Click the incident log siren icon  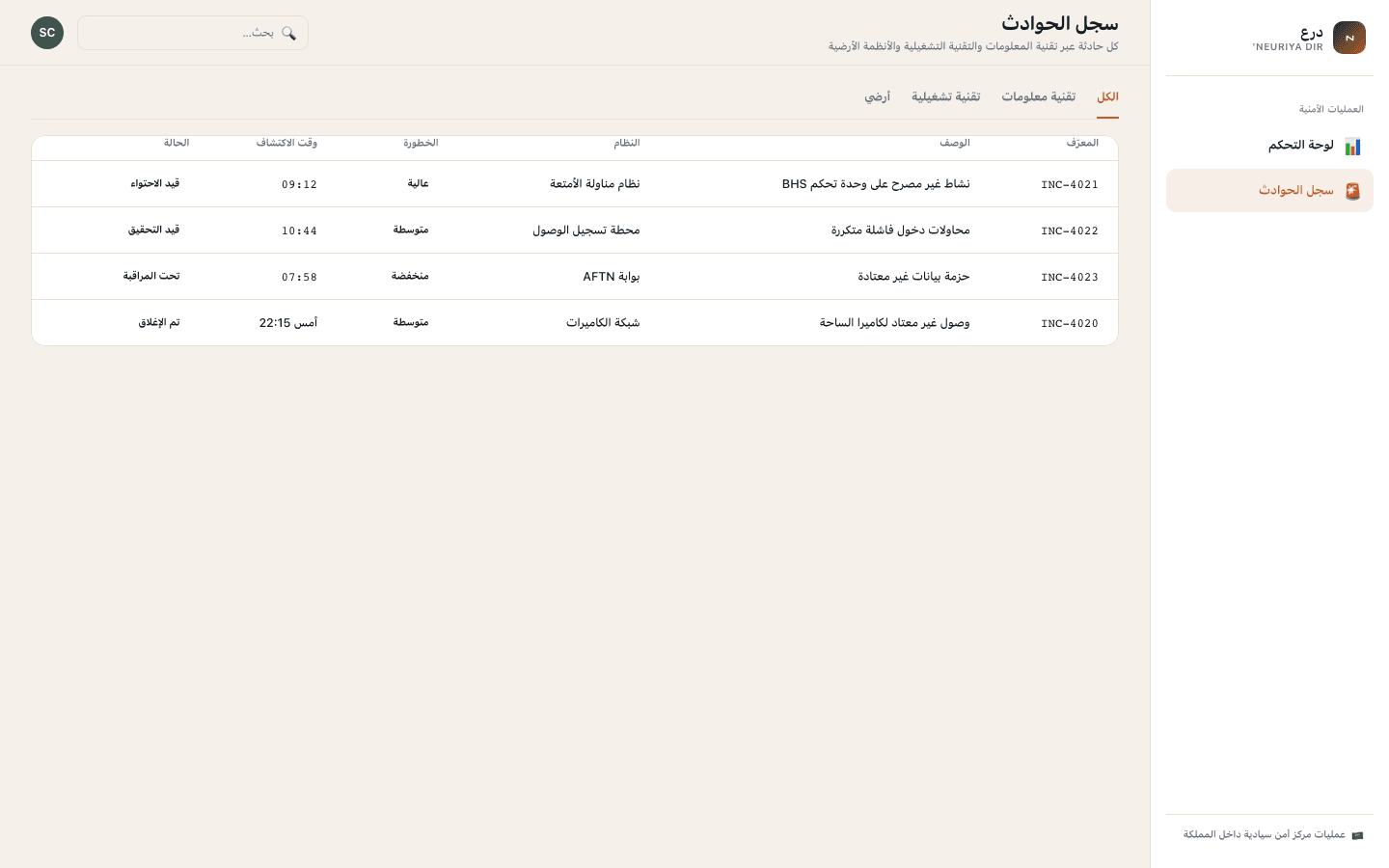[1352, 191]
